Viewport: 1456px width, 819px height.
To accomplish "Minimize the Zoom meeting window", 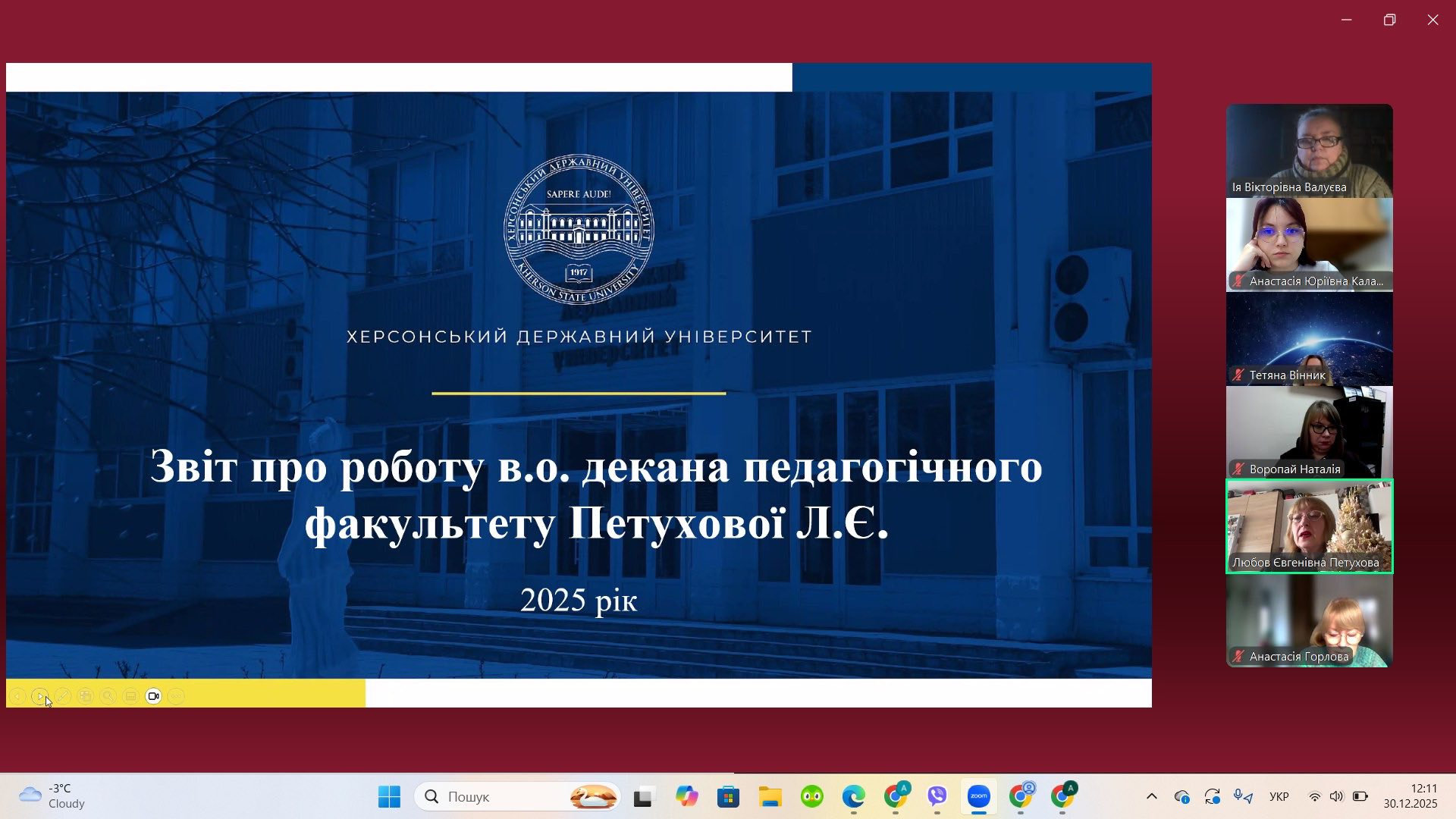I will click(1347, 20).
